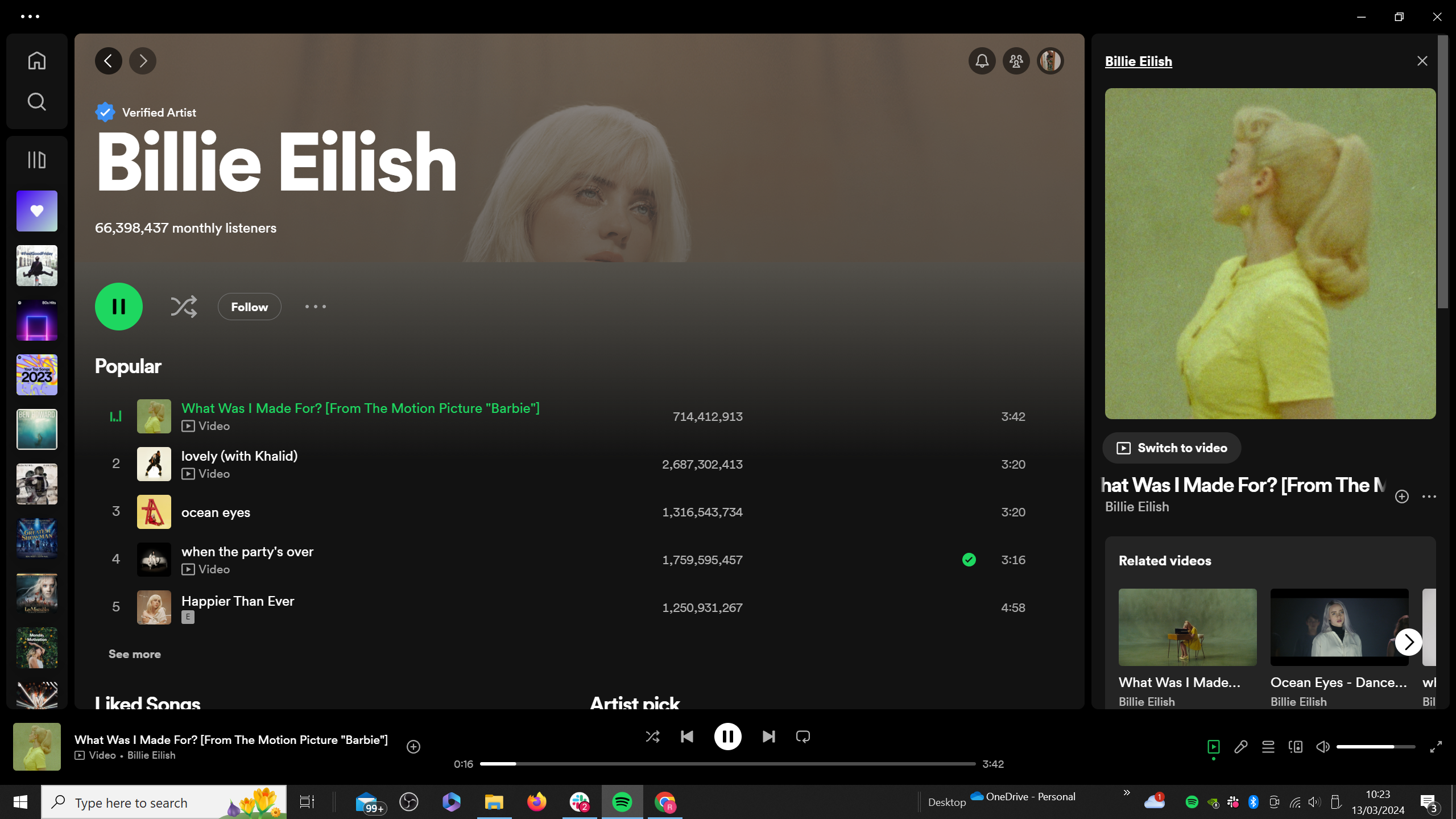The image size is (1456, 819).
Task: Skip to previous track
Action: point(687,737)
